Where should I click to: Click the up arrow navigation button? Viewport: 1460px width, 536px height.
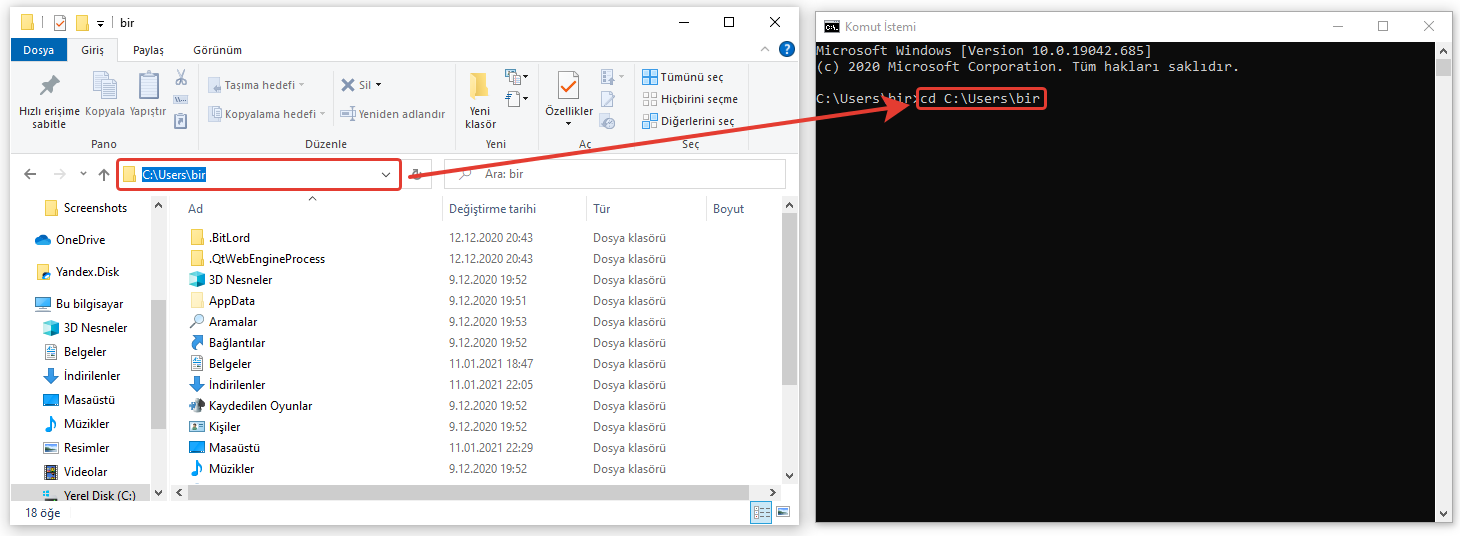pos(104,175)
